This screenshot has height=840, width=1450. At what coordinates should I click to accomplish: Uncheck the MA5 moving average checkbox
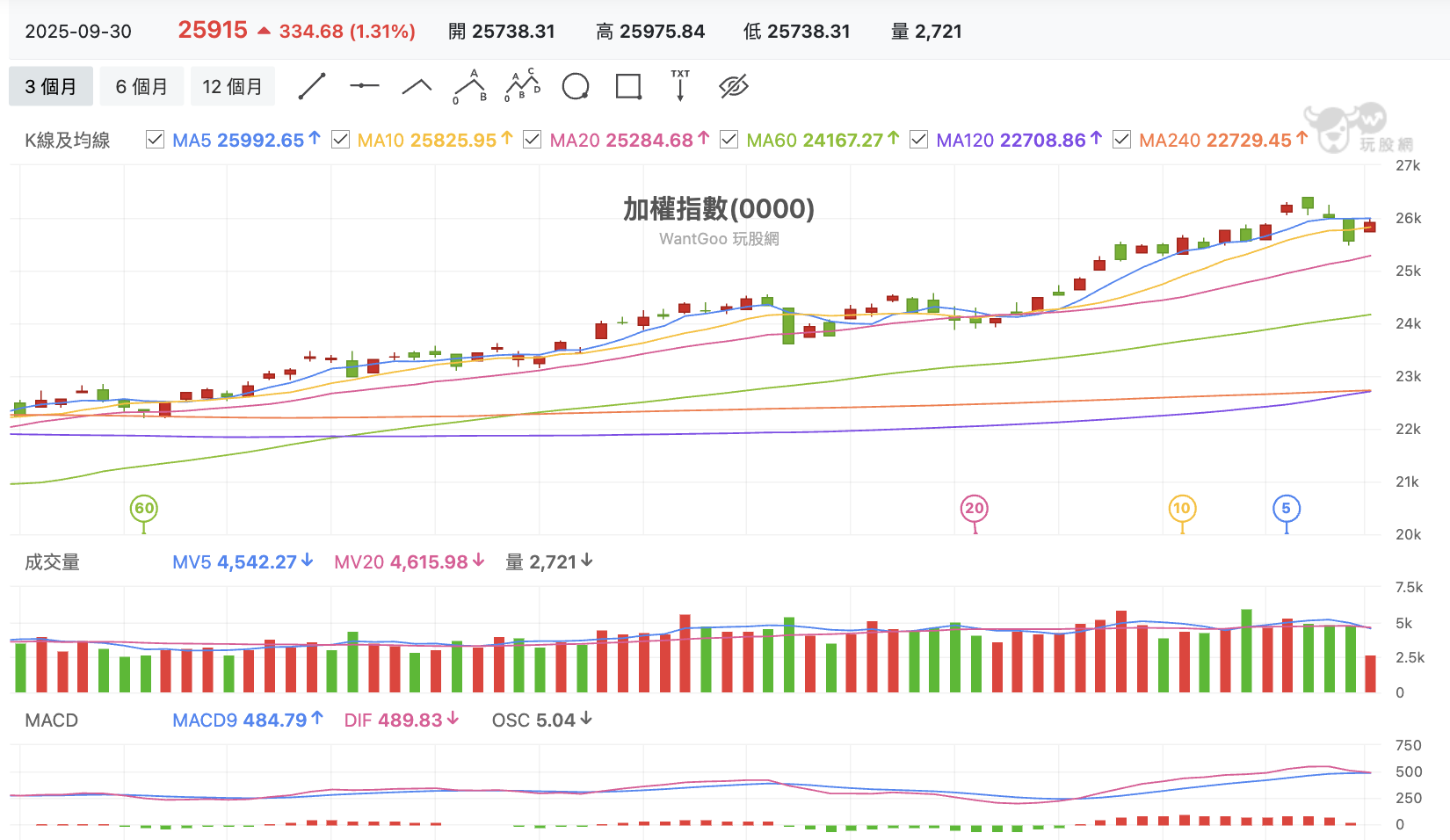tap(155, 140)
